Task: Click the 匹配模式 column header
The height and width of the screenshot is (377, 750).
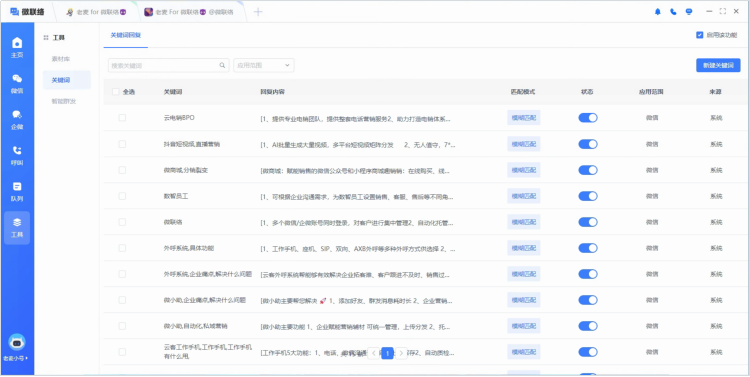Action: coord(523,92)
